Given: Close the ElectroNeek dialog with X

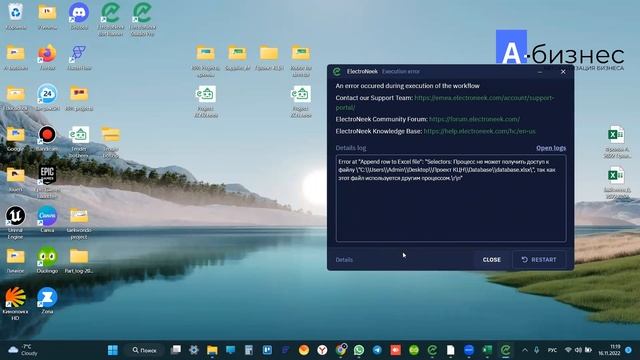Looking at the screenshot, I should pyautogui.click(x=563, y=71).
